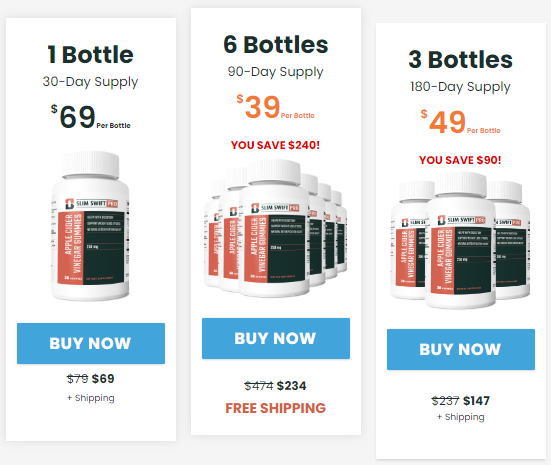Click the six bottles product image
This screenshot has width=551, height=465.
click(276, 228)
